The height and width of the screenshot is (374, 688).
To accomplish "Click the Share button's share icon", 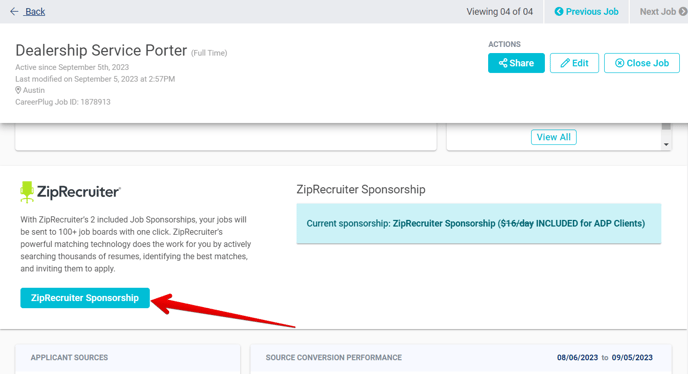I will (x=503, y=63).
